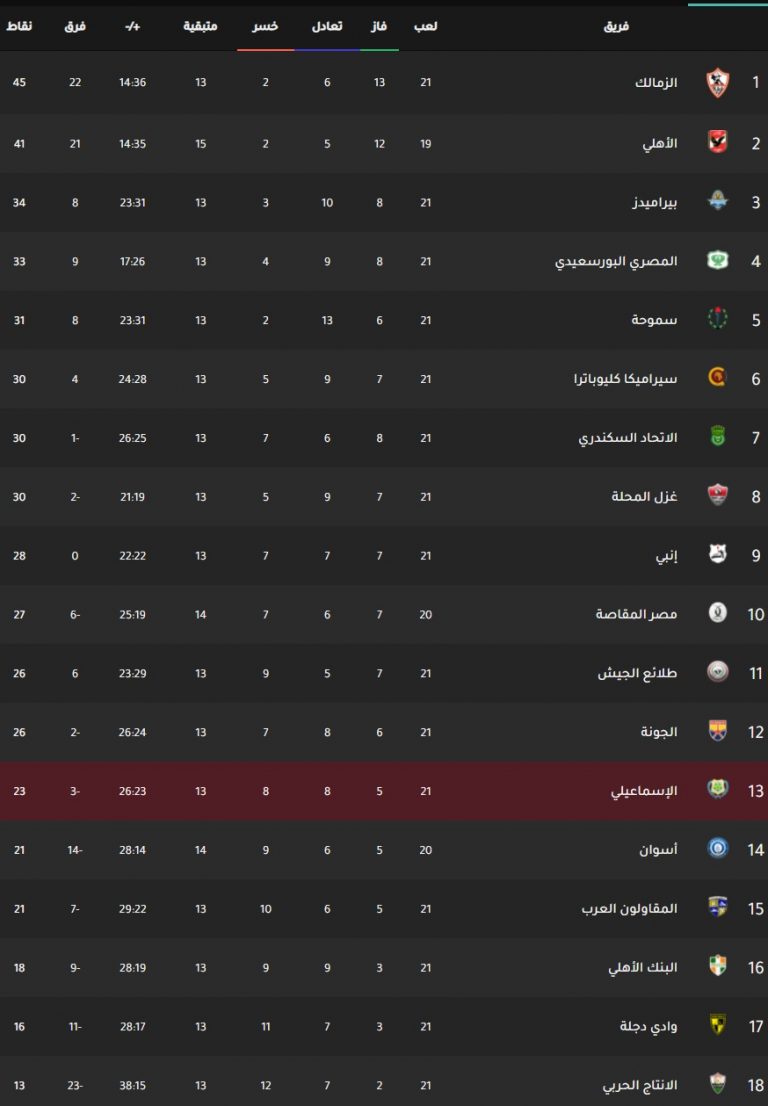Open the El Gouna shield icon
The height and width of the screenshot is (1106, 768).
click(x=717, y=730)
